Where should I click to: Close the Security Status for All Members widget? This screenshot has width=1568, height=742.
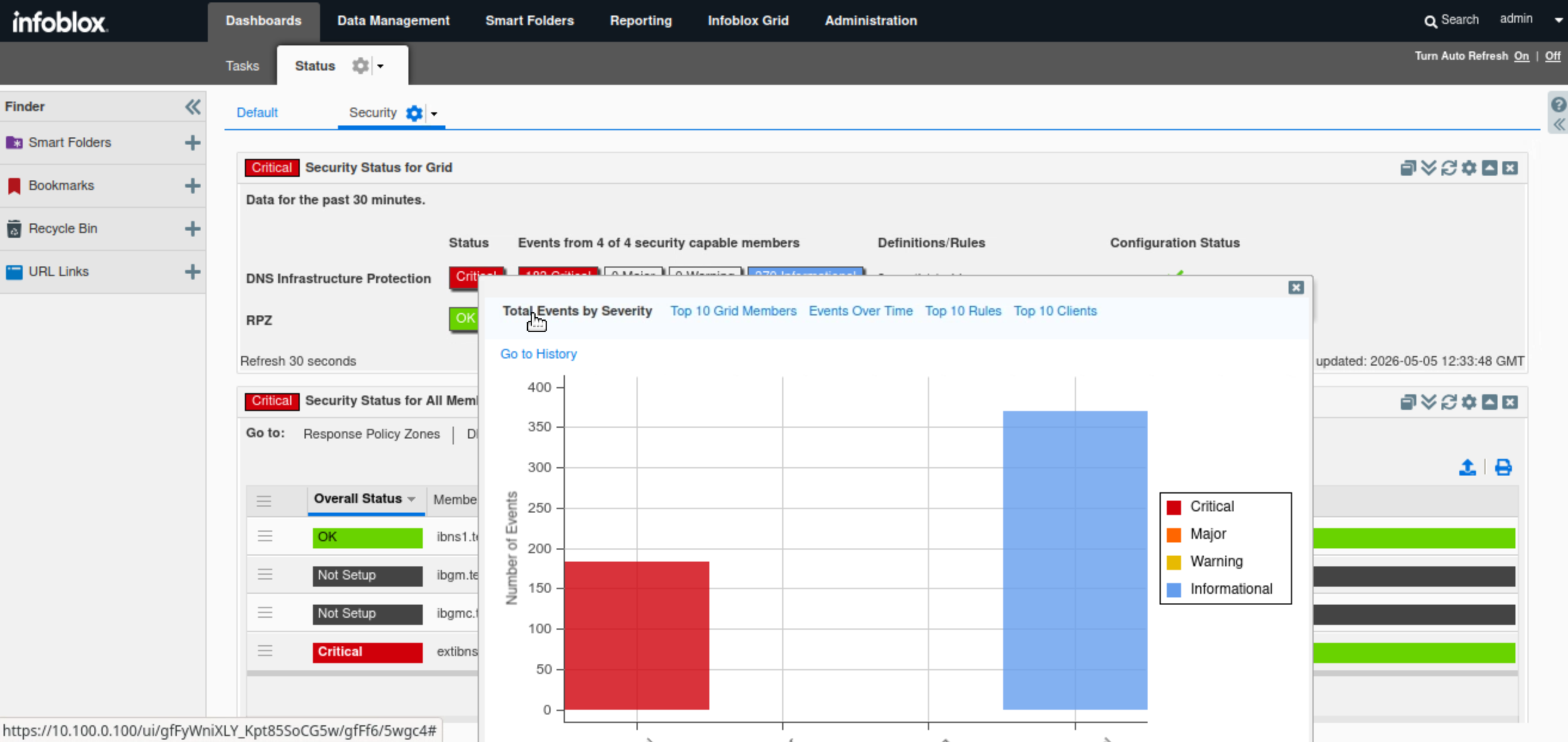(x=1509, y=402)
